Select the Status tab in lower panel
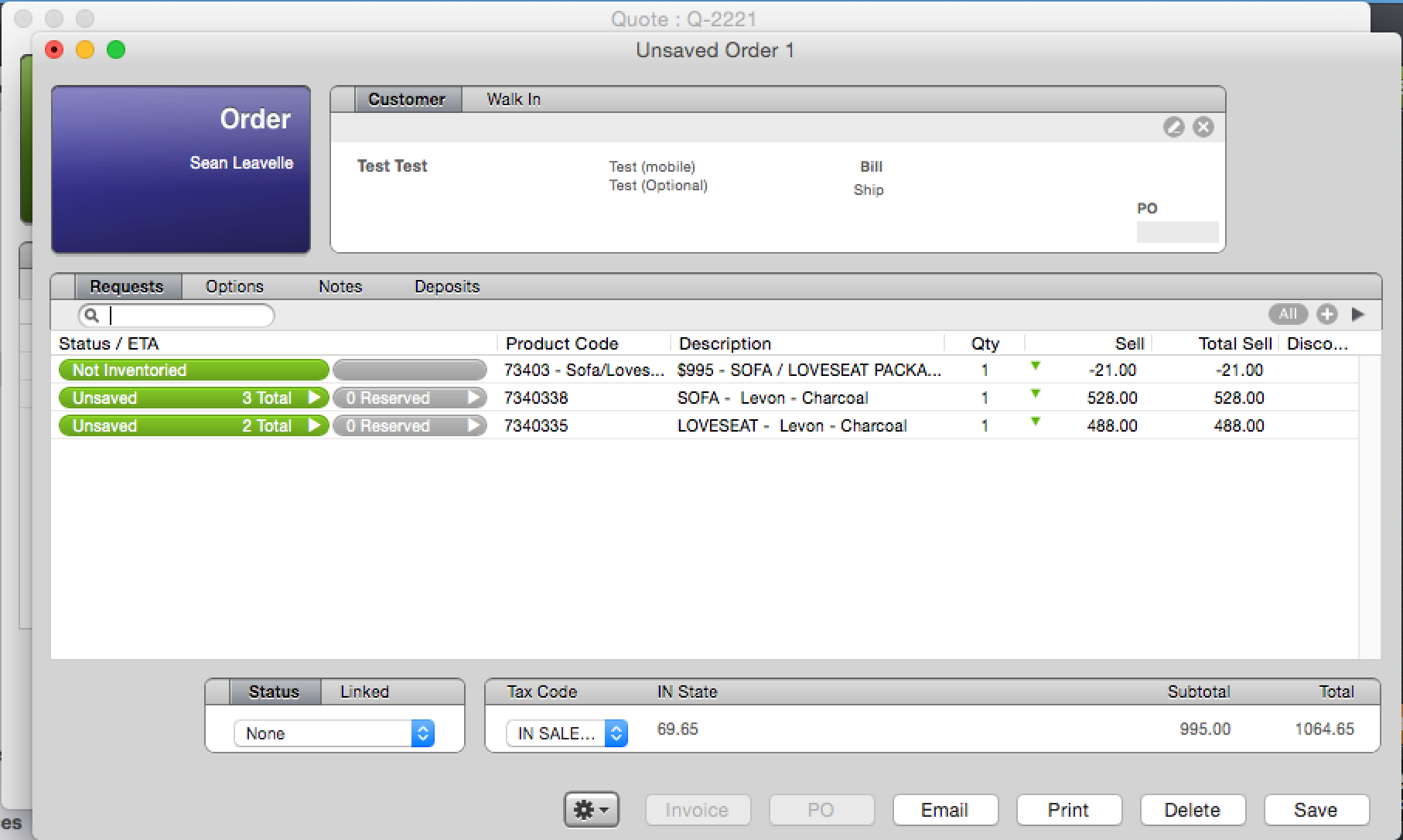 274,691
